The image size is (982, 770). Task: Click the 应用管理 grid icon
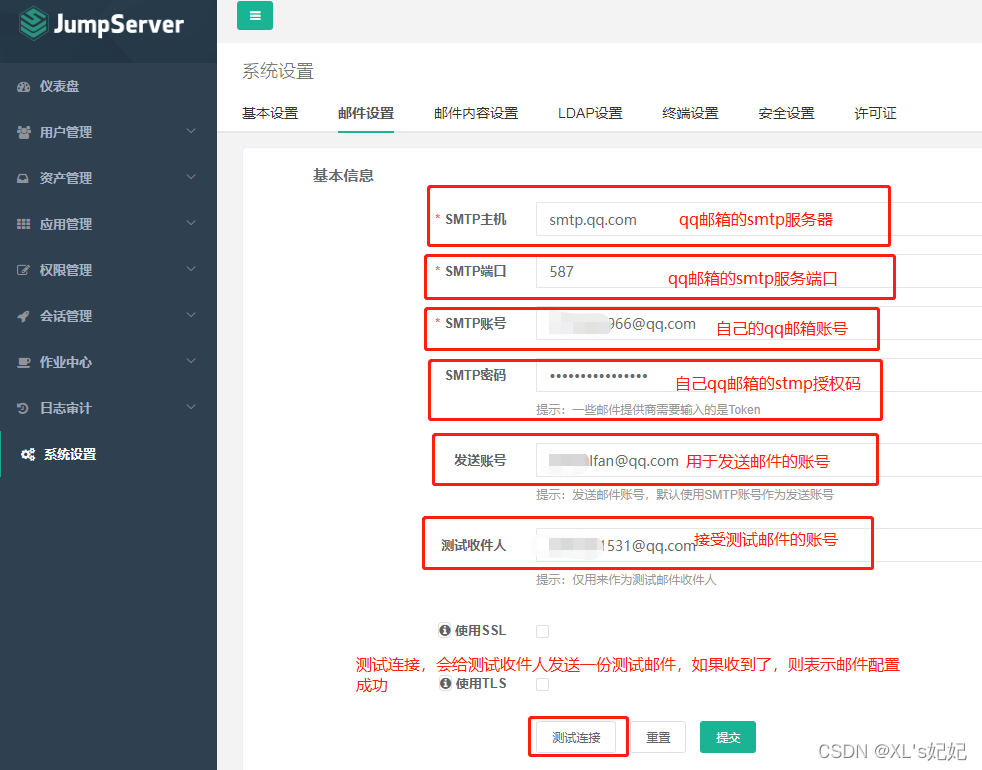[23, 224]
